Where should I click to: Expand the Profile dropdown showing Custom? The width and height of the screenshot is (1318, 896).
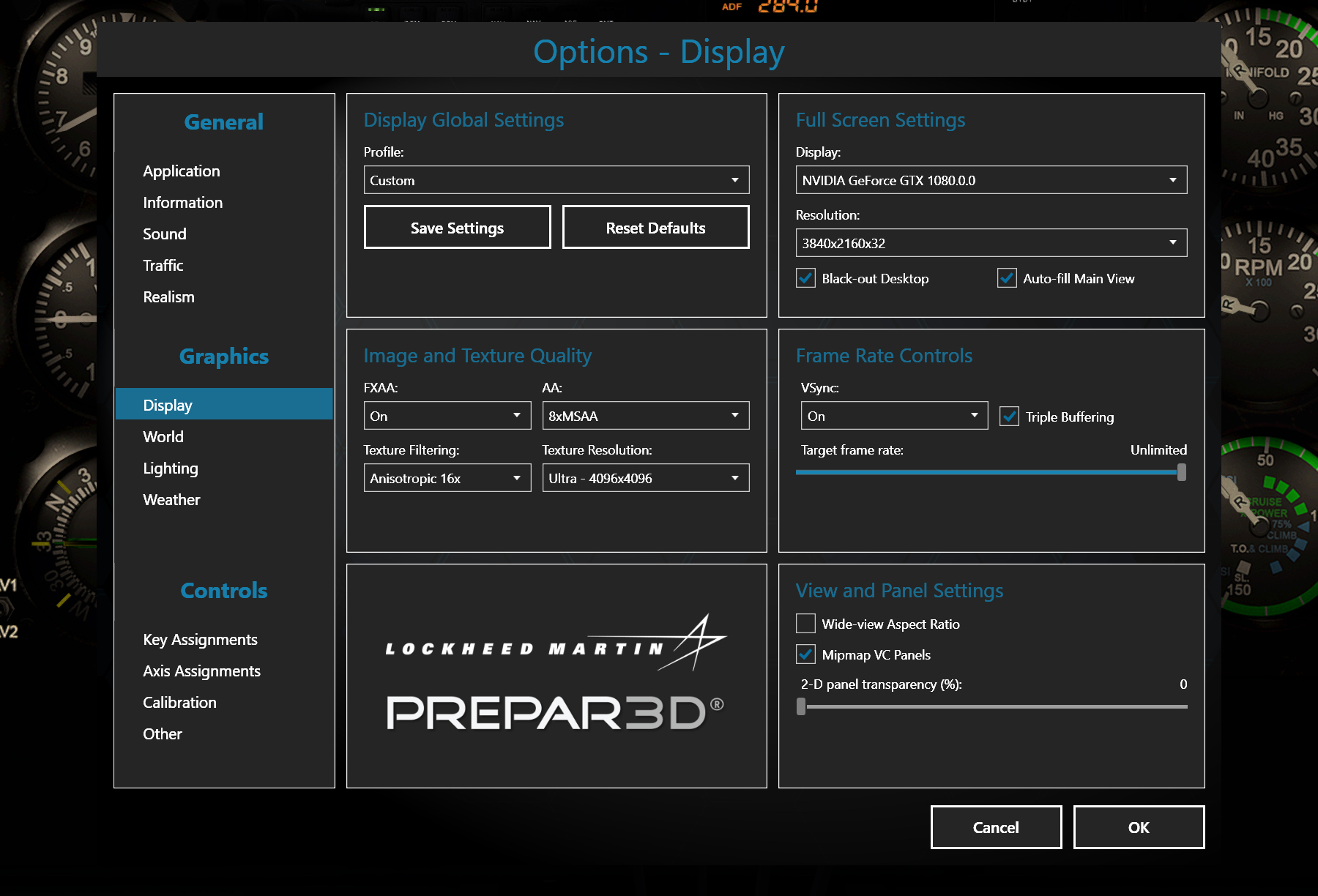[556, 180]
